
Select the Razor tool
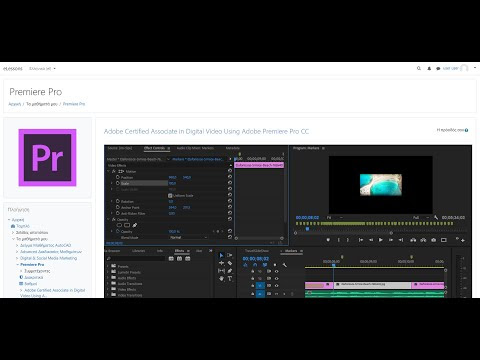[230, 263]
